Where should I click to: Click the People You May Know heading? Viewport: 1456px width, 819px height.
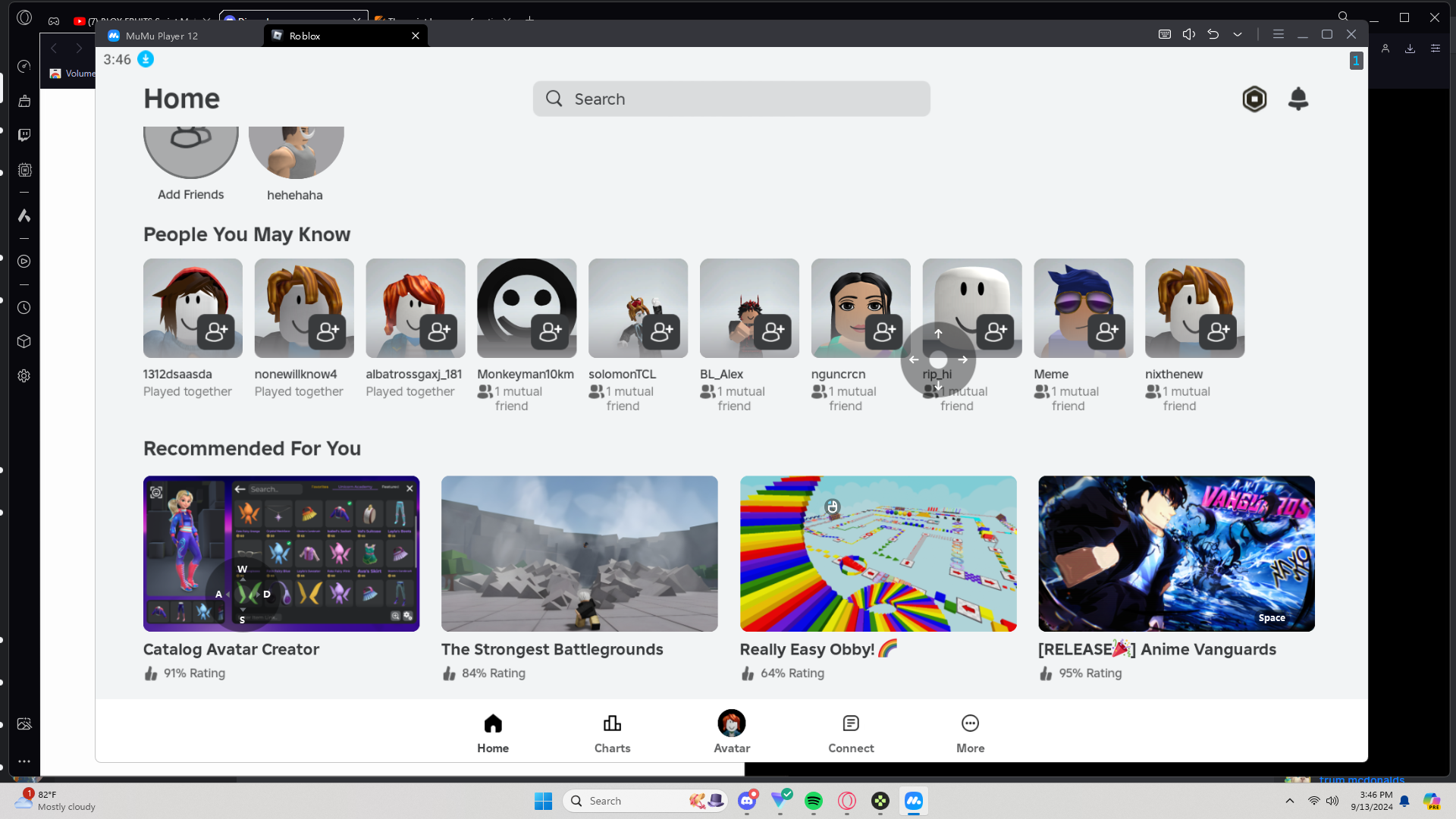click(246, 234)
